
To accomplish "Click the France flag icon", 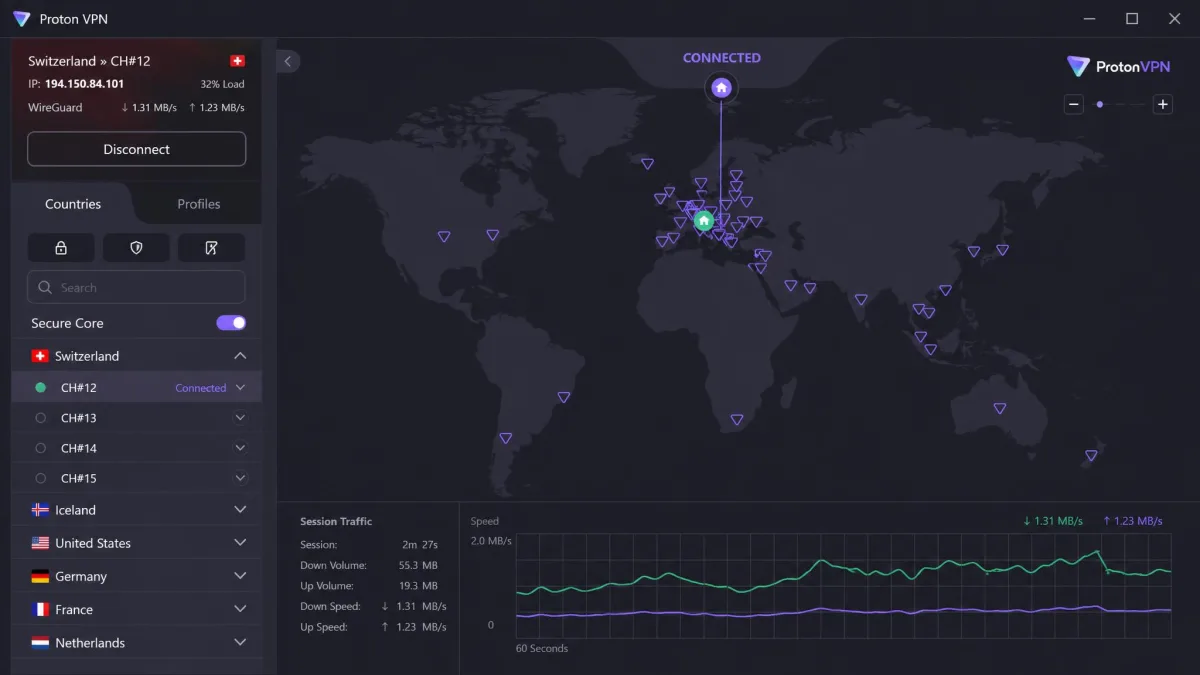I will pyautogui.click(x=40, y=609).
